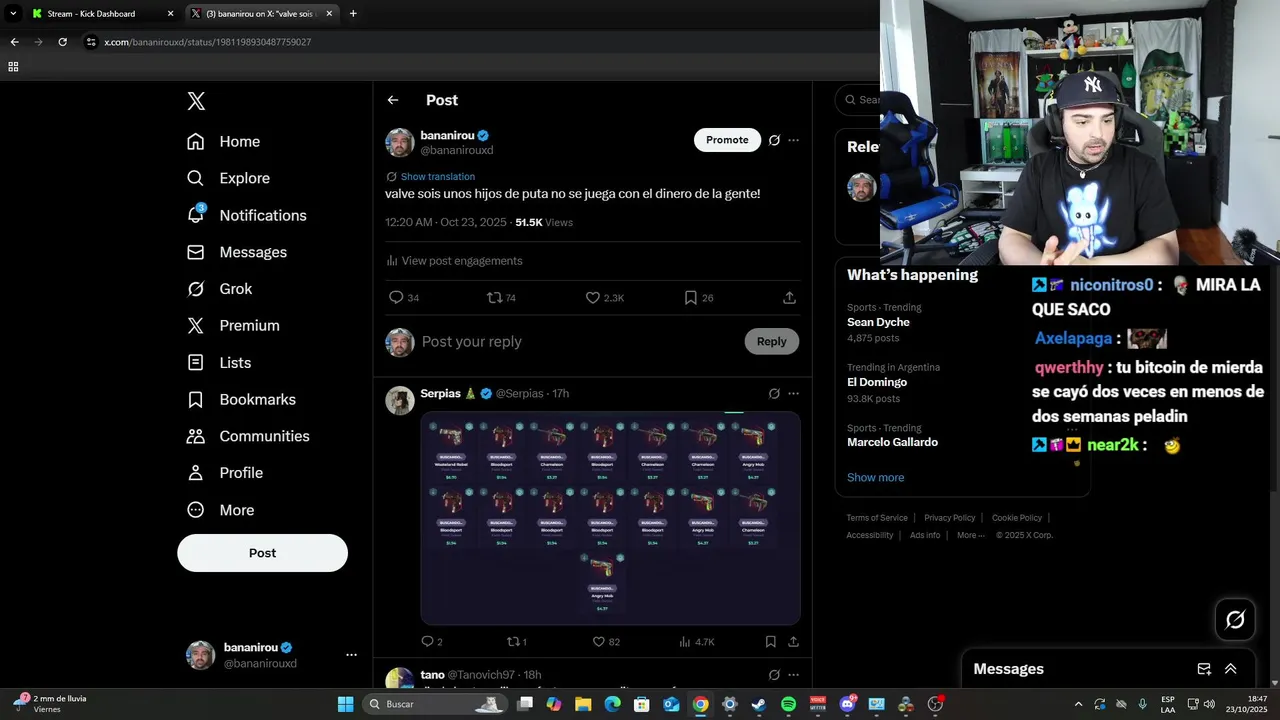Open account menu dots next to bananirou
Viewport: 1280px width, 720px height.
(x=351, y=655)
